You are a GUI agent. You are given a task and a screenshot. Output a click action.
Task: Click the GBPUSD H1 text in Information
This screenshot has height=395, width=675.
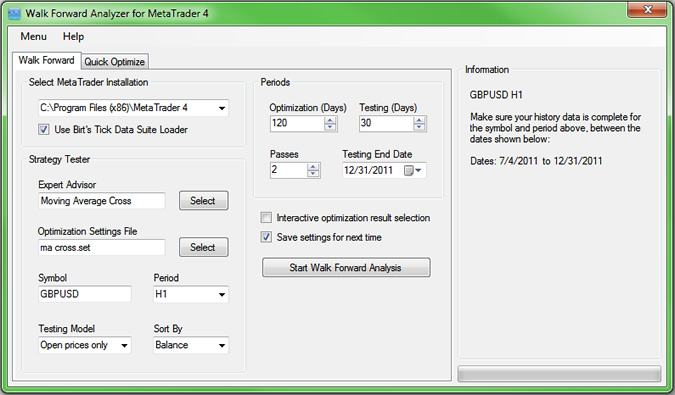point(496,95)
